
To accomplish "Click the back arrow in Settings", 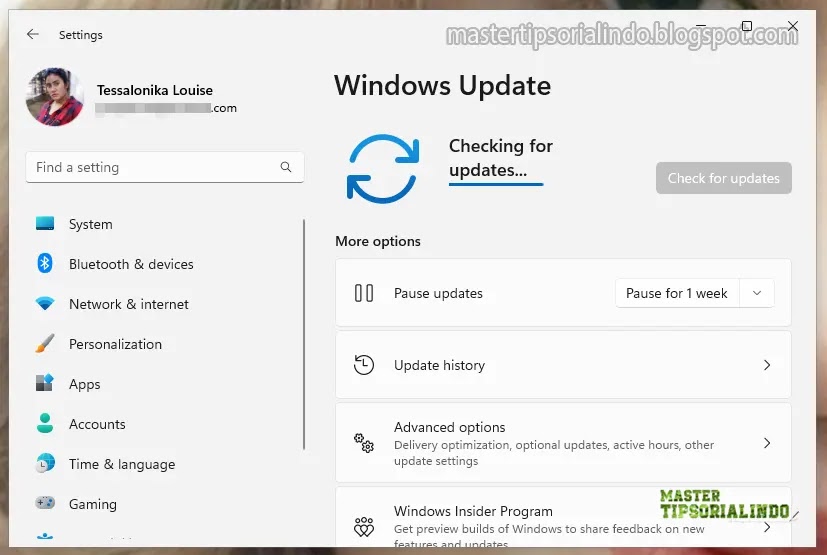I will click(33, 34).
